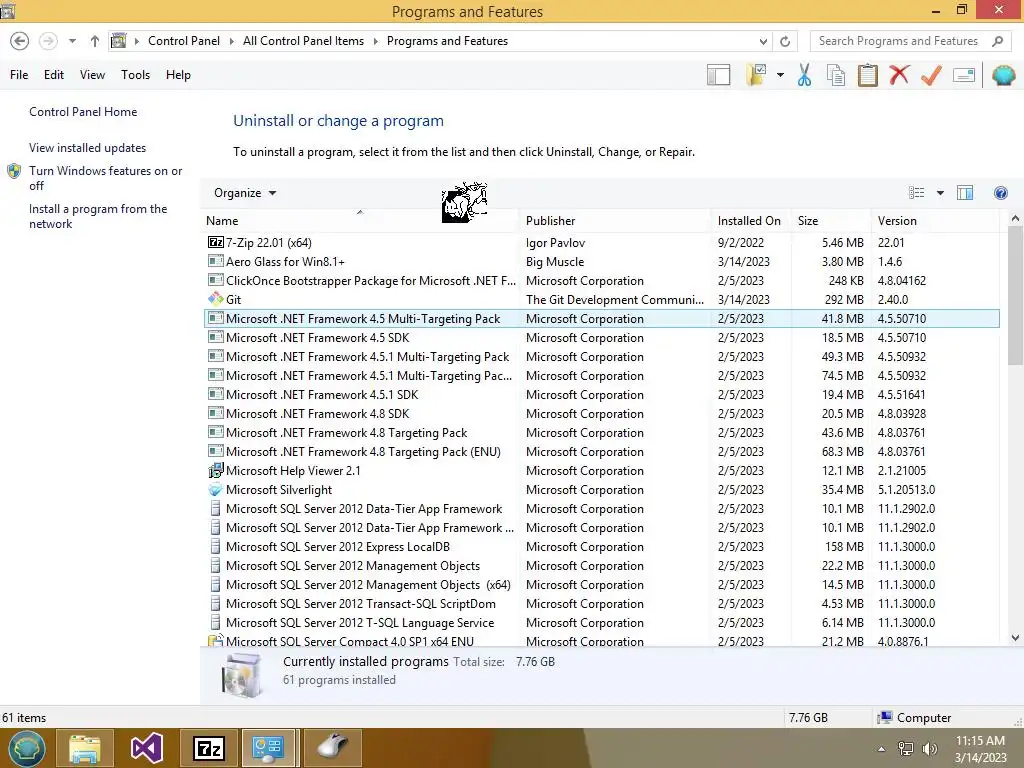The height and width of the screenshot is (768, 1024).
Task: Open the Tools menu
Action: pos(135,75)
